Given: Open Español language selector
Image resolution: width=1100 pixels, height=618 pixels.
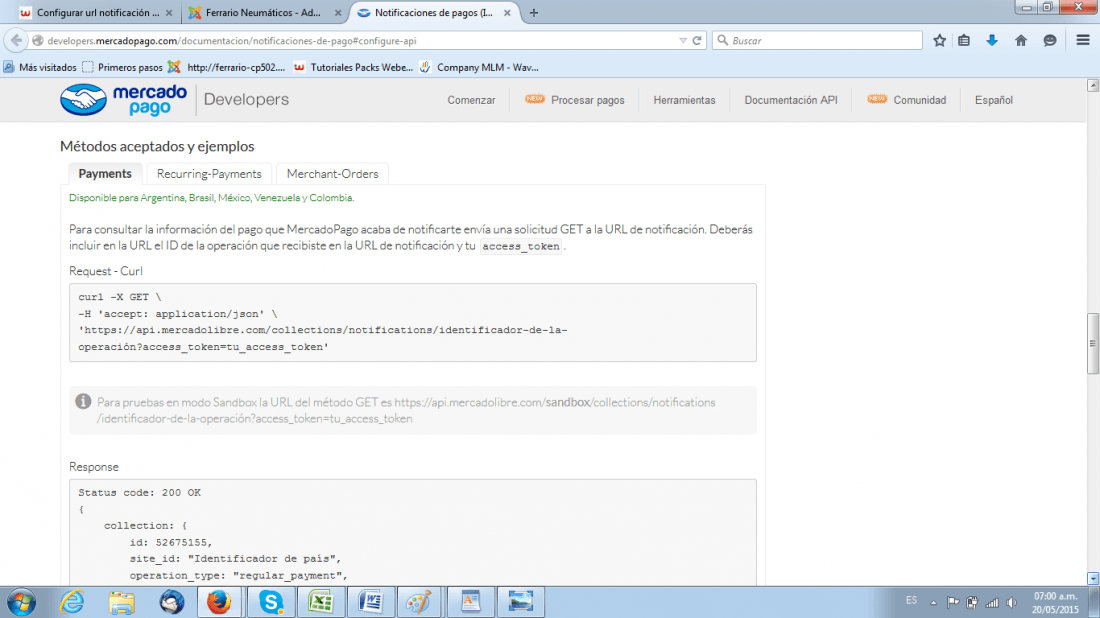Looking at the screenshot, I should point(993,100).
